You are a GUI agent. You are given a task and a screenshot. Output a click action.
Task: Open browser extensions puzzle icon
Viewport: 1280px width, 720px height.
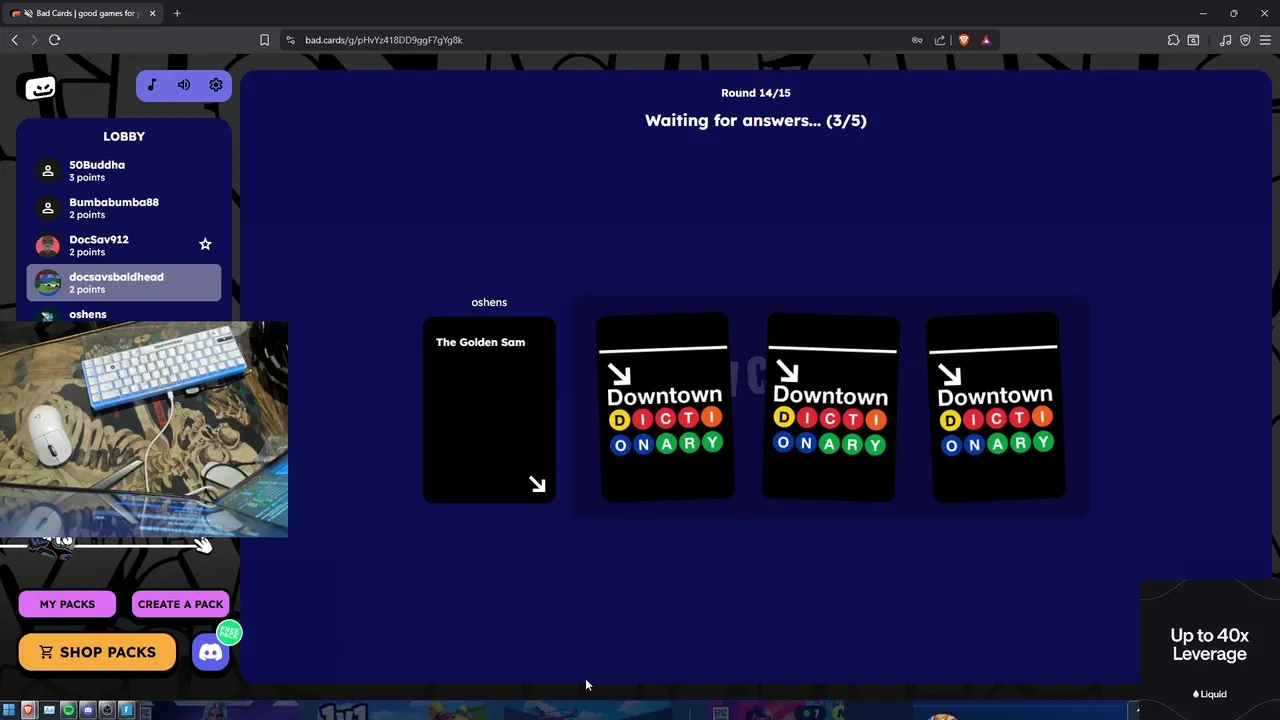click(x=1173, y=40)
